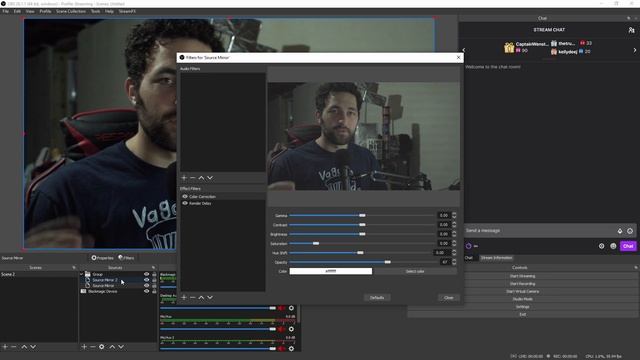Click Start Streaming in Controls
This screenshot has width=640, height=360.
tap(522, 276)
